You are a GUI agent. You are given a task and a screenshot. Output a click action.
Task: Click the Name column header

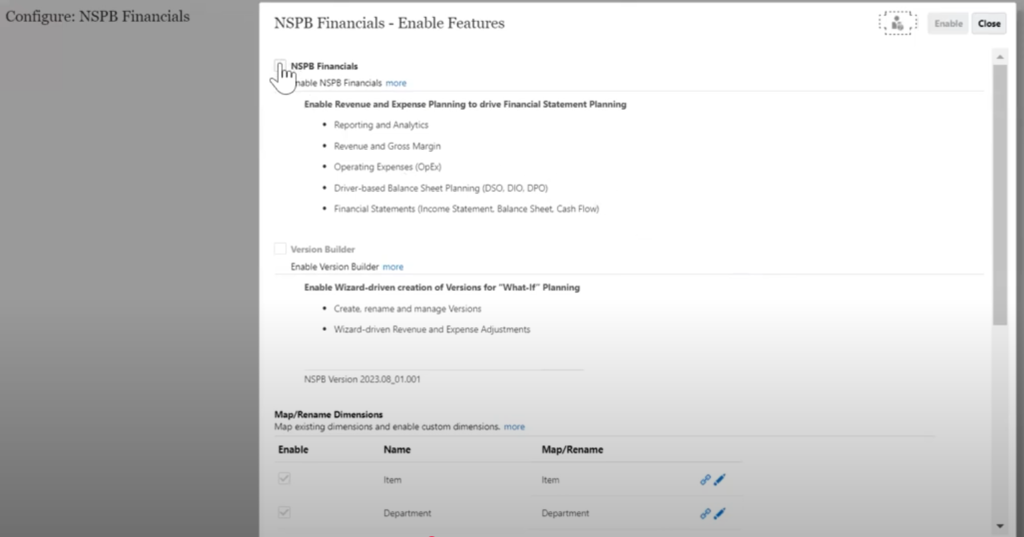(397, 450)
